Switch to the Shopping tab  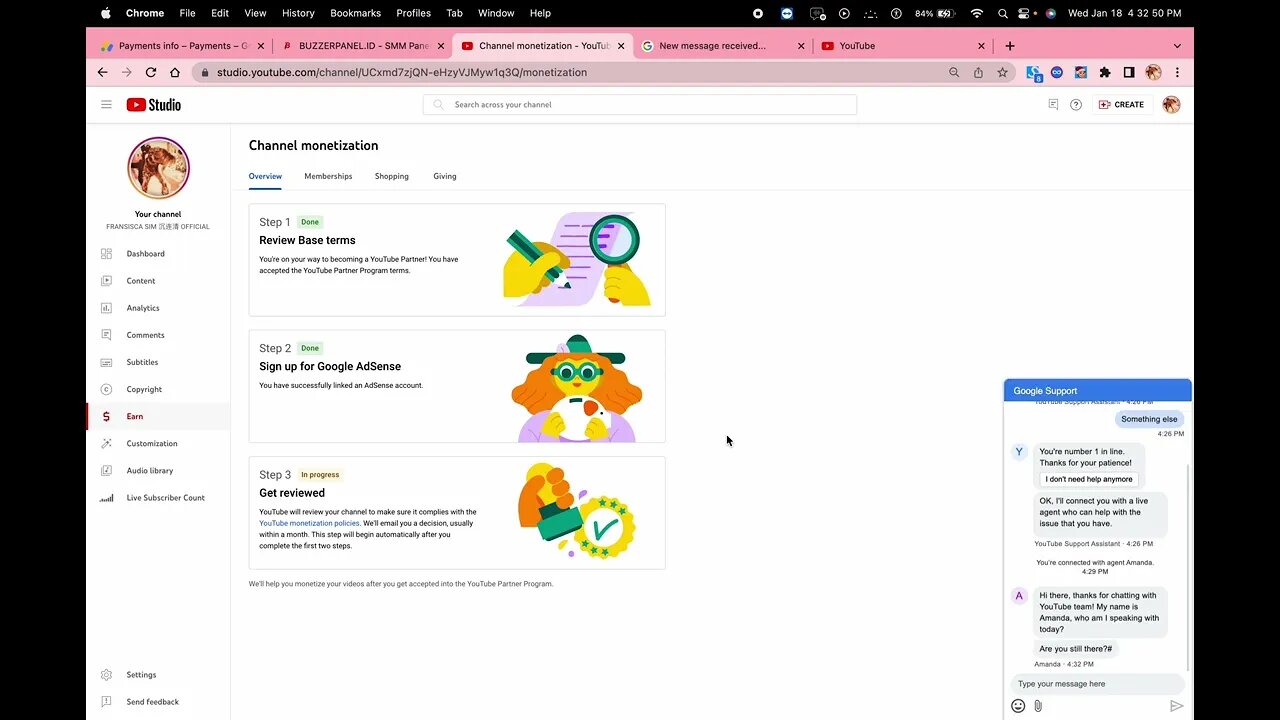pos(392,176)
